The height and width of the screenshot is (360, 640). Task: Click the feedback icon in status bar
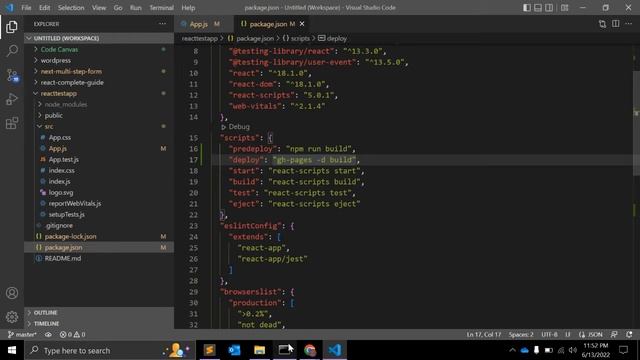click(x=614, y=334)
